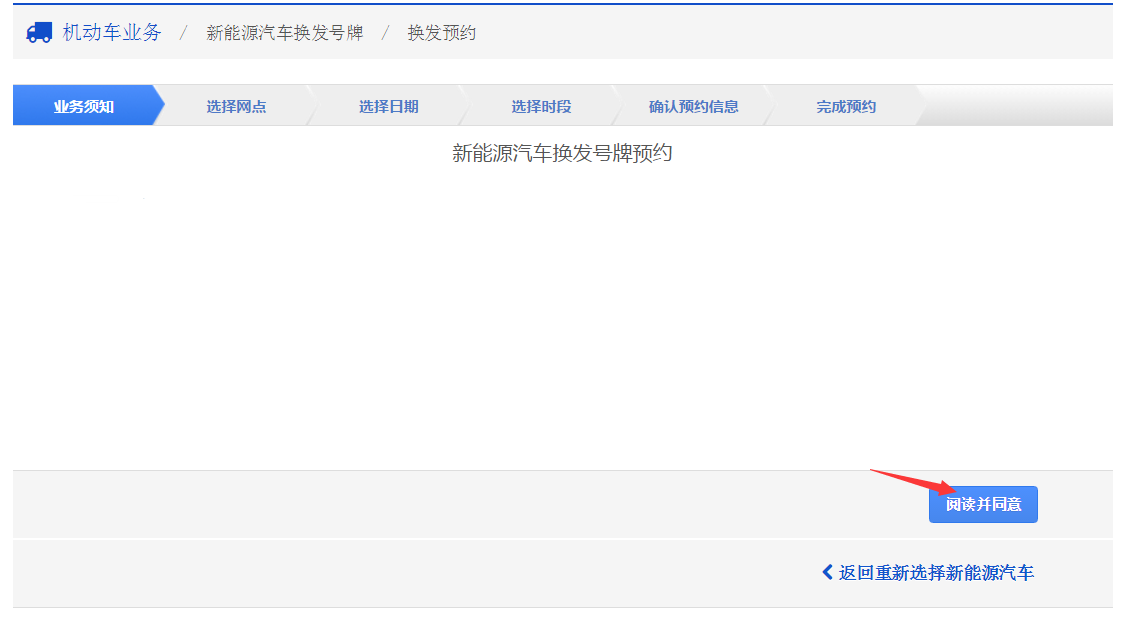Screen dimensions: 1129x627
Task: Select the 换发预约 breadcrumb item
Action: point(441,33)
